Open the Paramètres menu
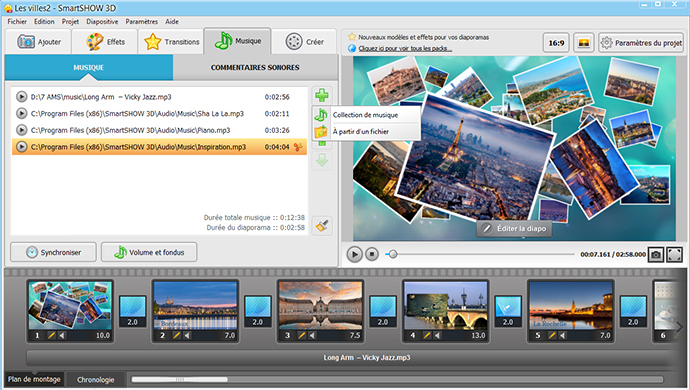The image size is (690, 390). coord(142,22)
